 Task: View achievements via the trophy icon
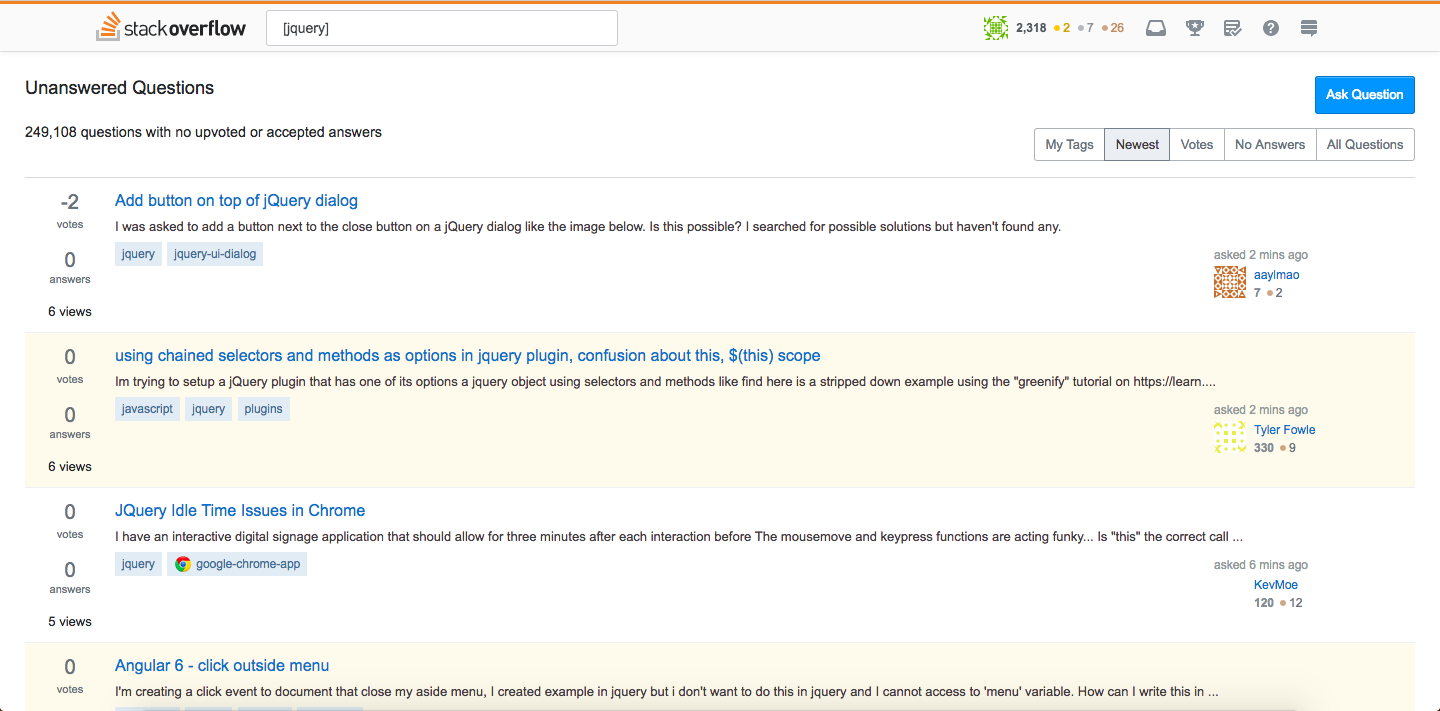pyautogui.click(x=1194, y=27)
